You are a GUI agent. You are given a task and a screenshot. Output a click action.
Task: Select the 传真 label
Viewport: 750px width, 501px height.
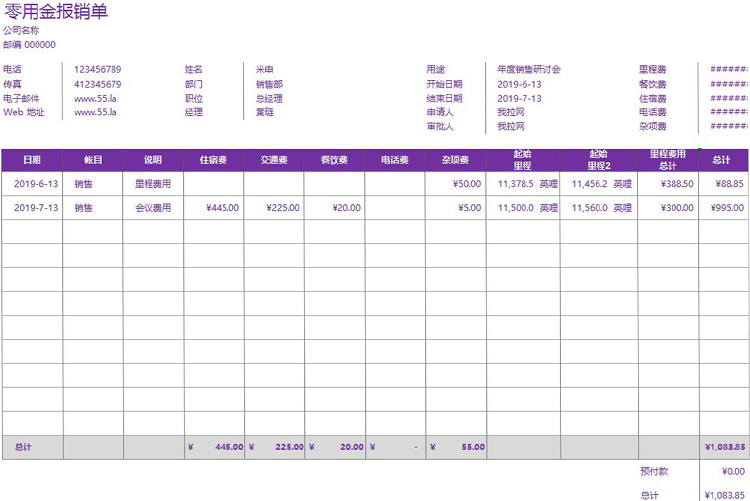(x=12, y=84)
